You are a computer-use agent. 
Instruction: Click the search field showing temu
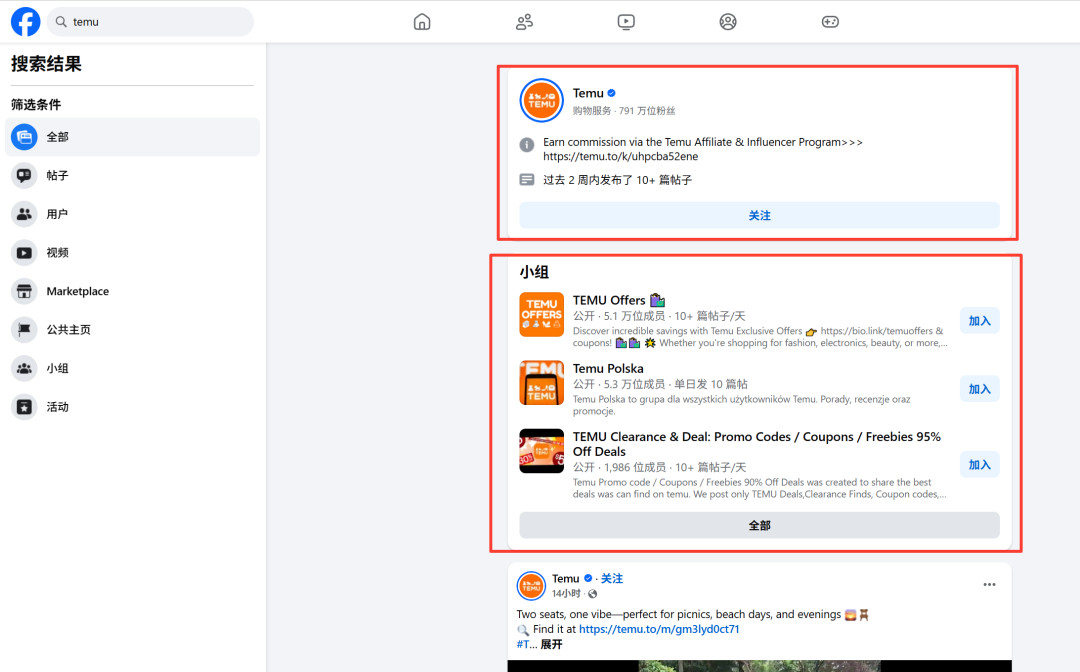[x=150, y=21]
